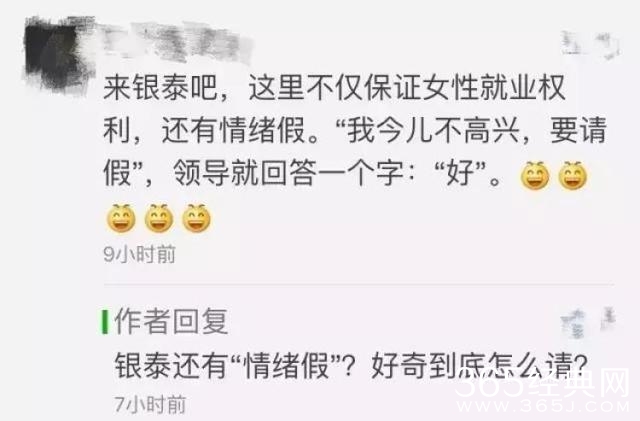Image resolution: width=640 pixels, height=421 pixels.
Task: Select comment line containing "还有情绪假"
Action: (x=354, y=131)
